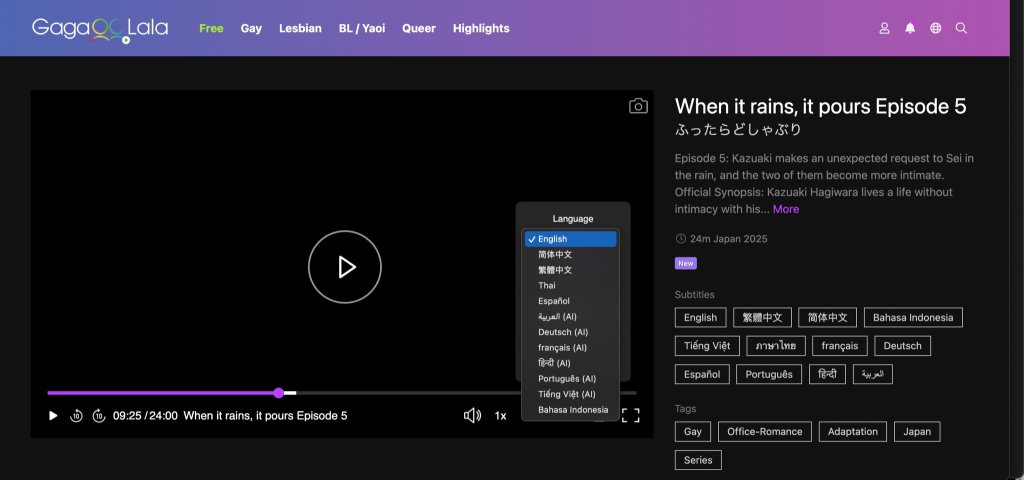The height and width of the screenshot is (480, 1024).
Task: Expand synopsis with the More link
Action: point(786,209)
